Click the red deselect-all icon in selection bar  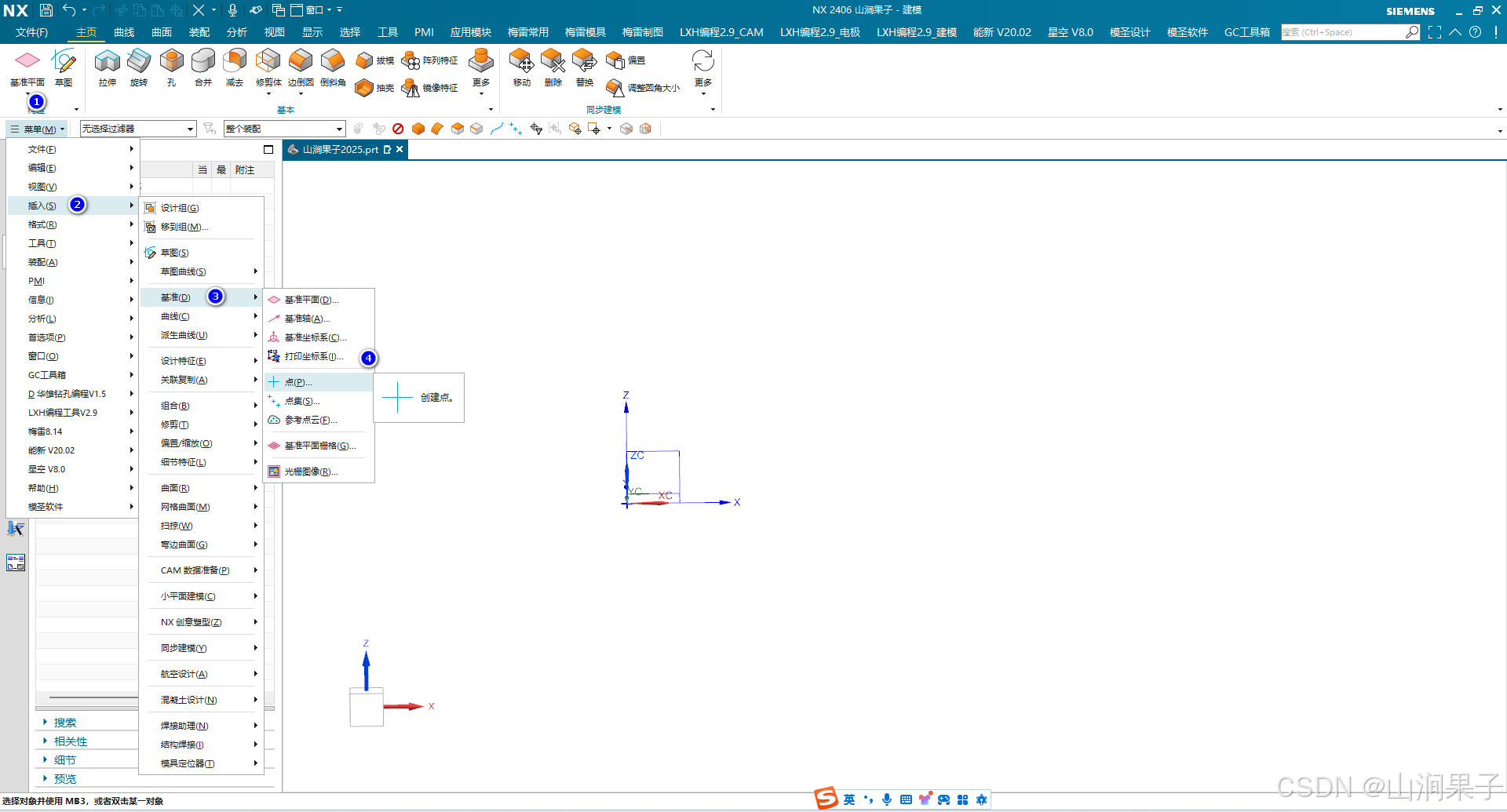point(398,129)
